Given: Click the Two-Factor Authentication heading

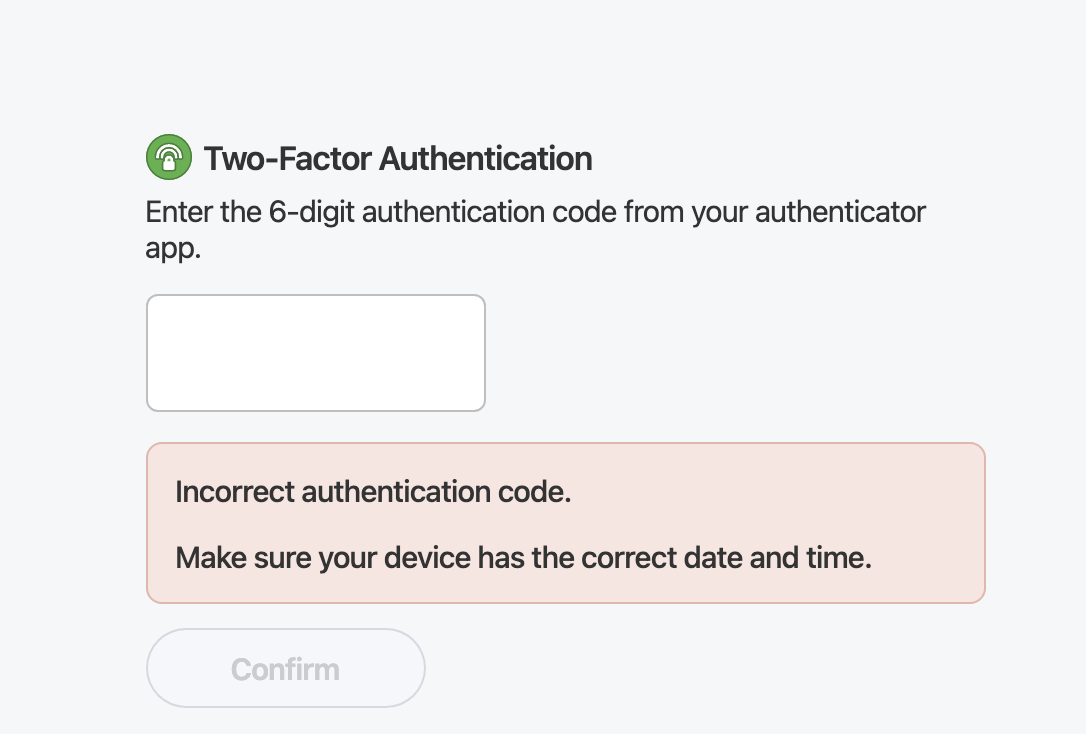Looking at the screenshot, I should pos(398,158).
